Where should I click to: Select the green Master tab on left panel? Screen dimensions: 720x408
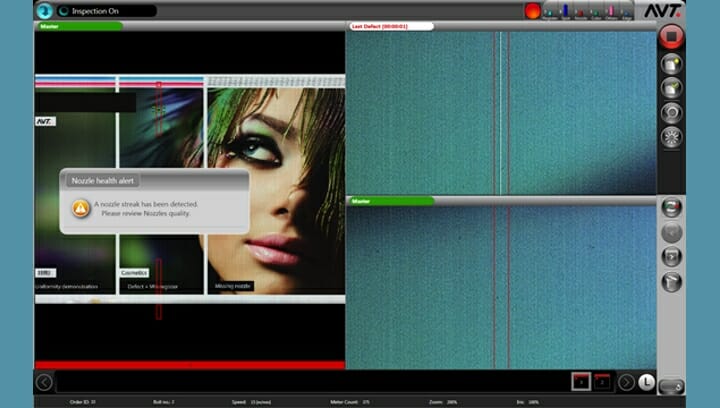[x=78, y=26]
